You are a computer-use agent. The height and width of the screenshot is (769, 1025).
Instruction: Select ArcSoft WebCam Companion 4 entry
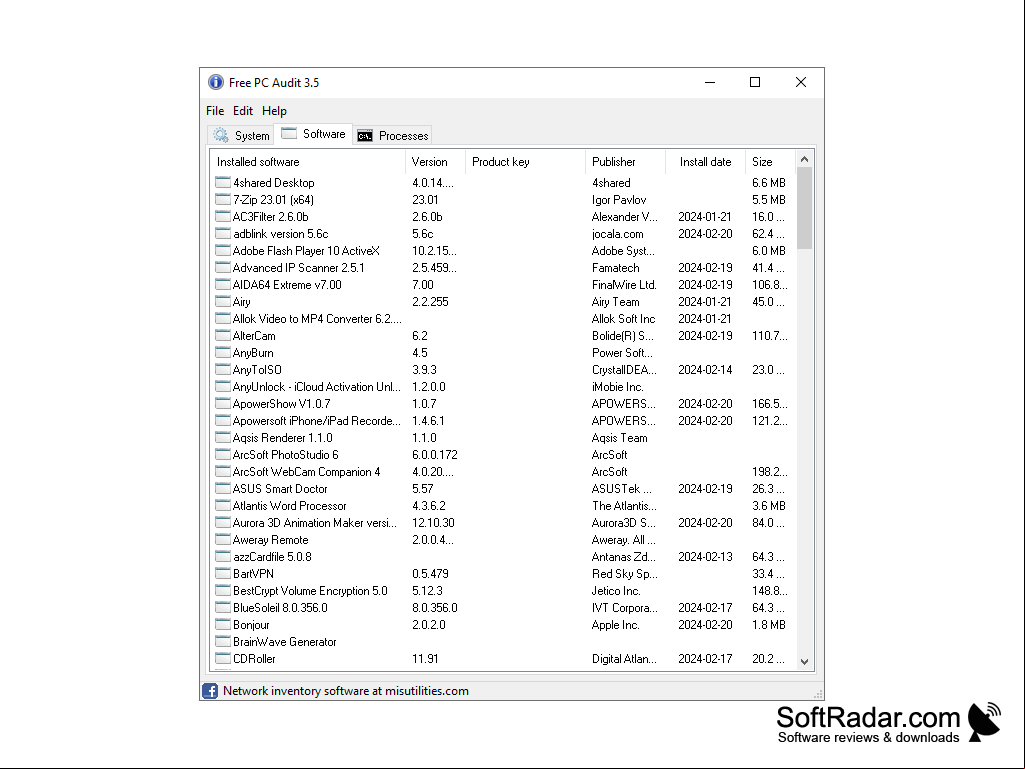502,471
